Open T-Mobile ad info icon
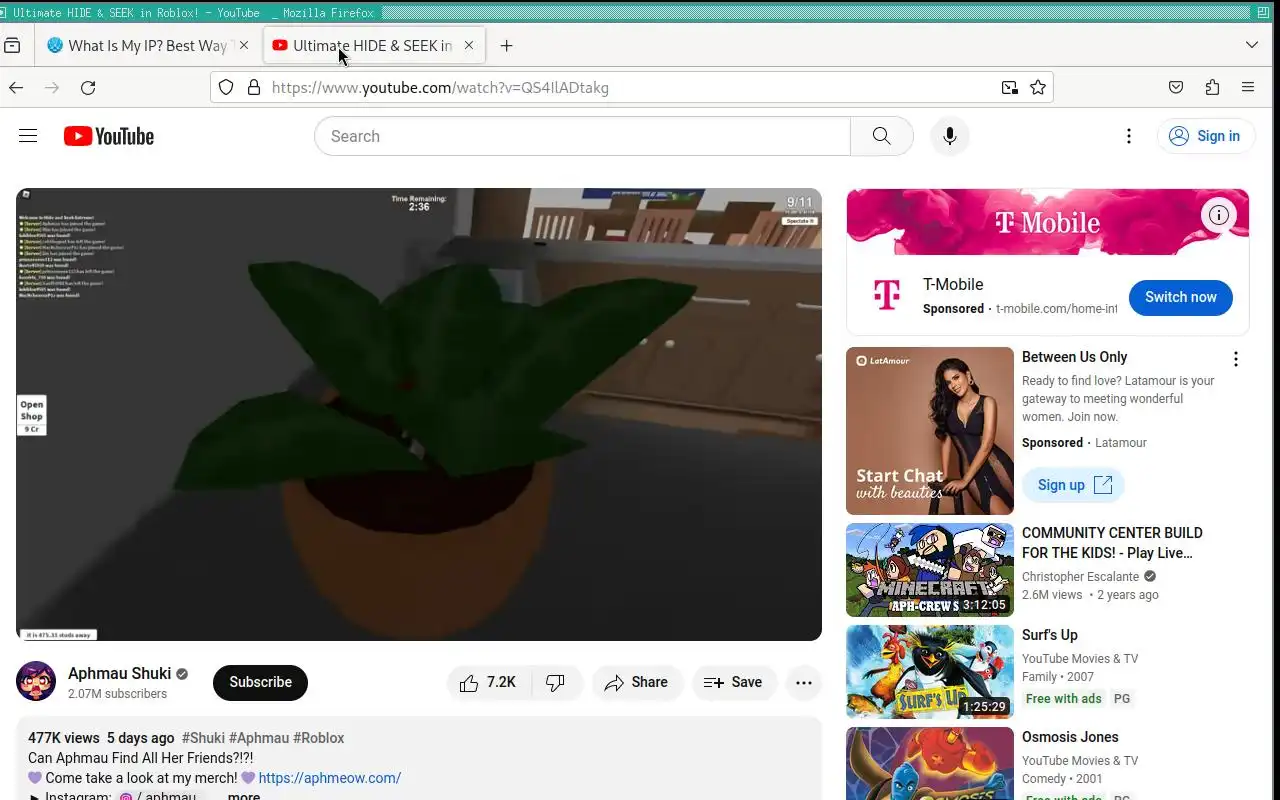Viewport: 1280px width, 800px height. [x=1218, y=215]
